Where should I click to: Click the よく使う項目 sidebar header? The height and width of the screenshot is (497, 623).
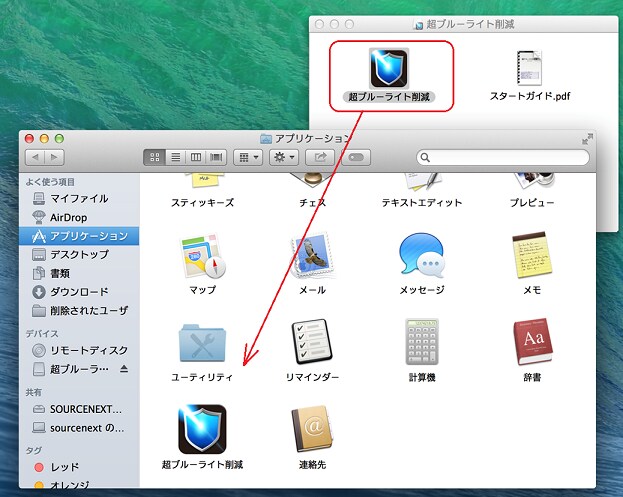click(x=50, y=182)
